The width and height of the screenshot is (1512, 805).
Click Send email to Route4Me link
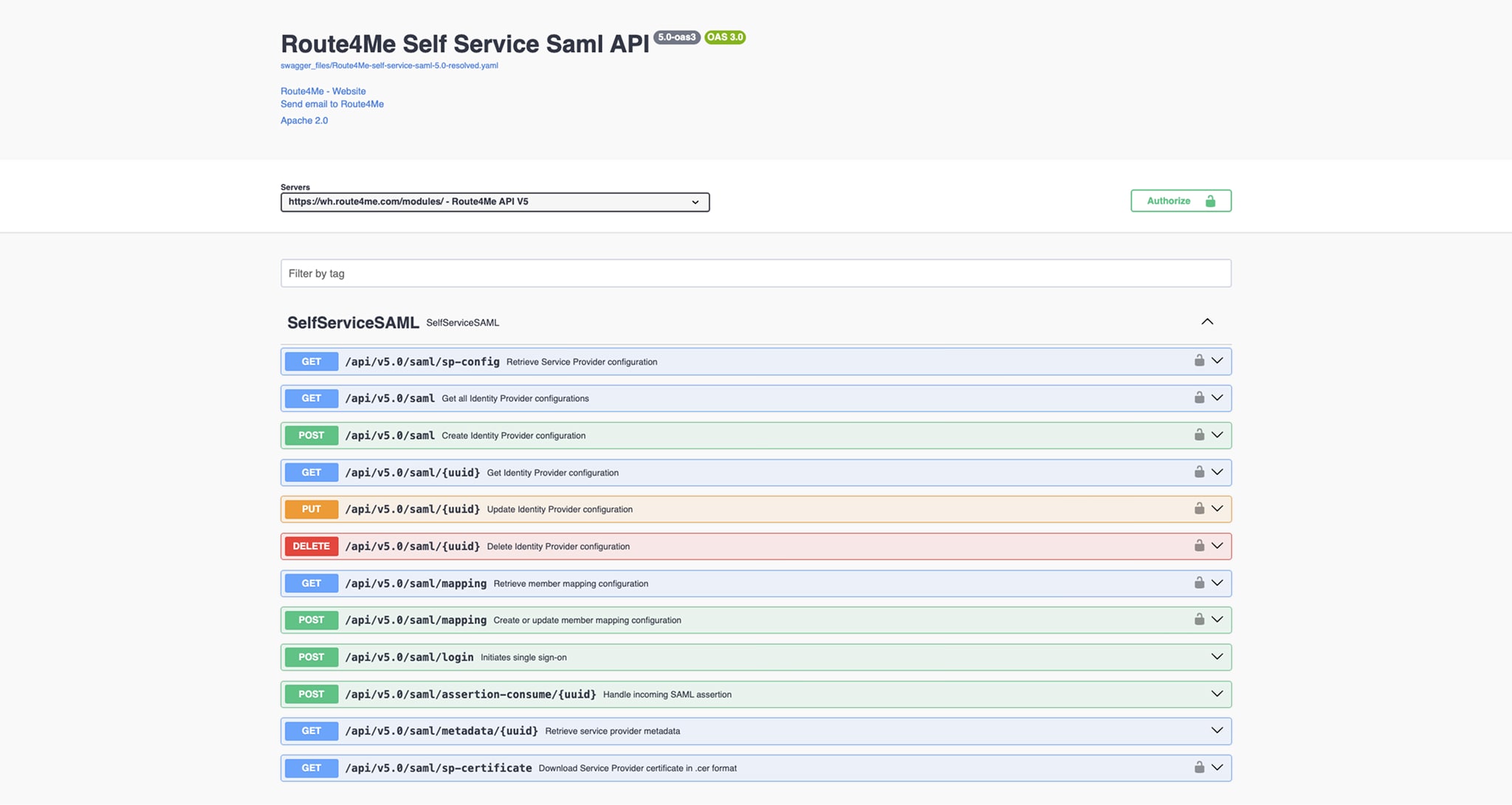coord(332,104)
